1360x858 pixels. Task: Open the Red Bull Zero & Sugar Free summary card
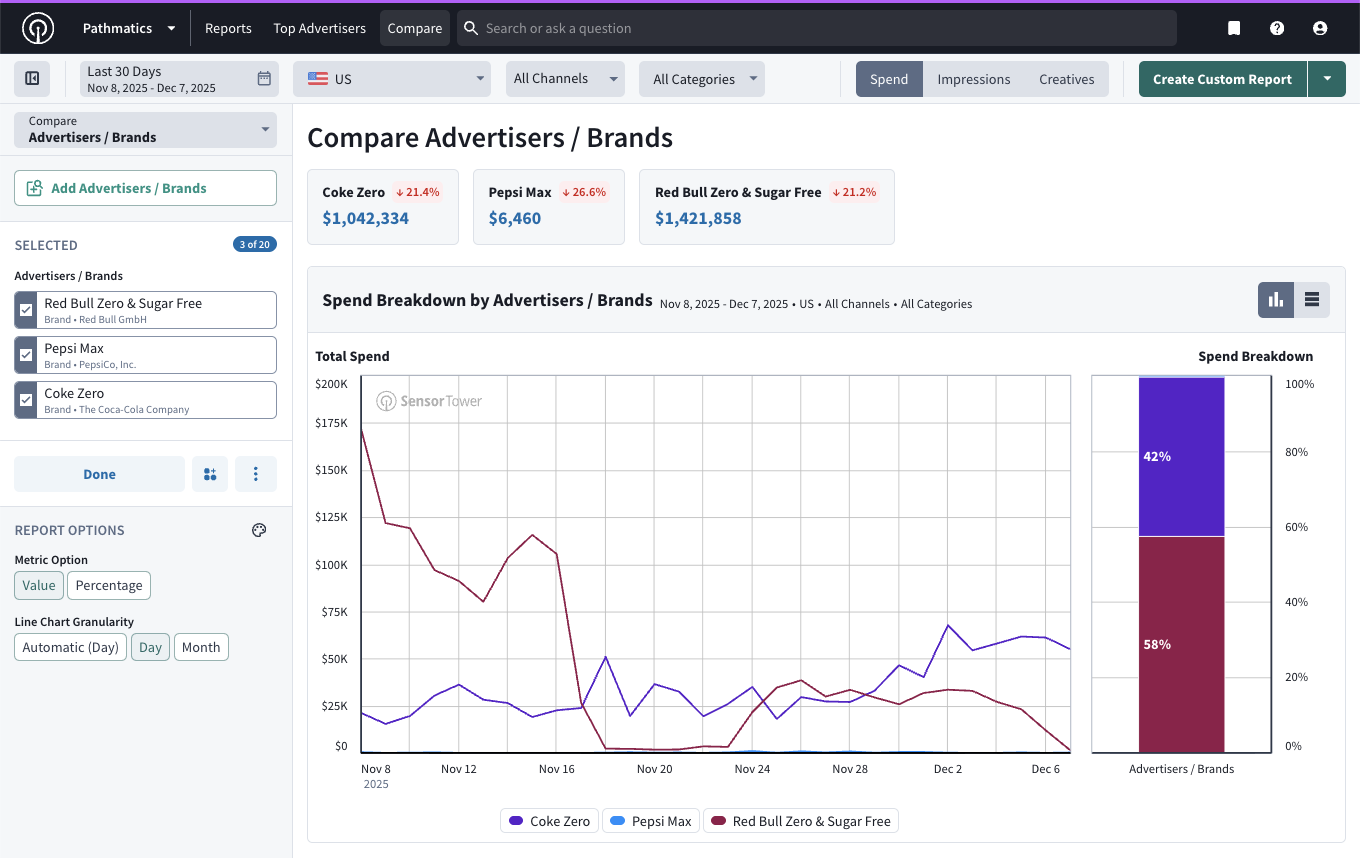tap(767, 207)
